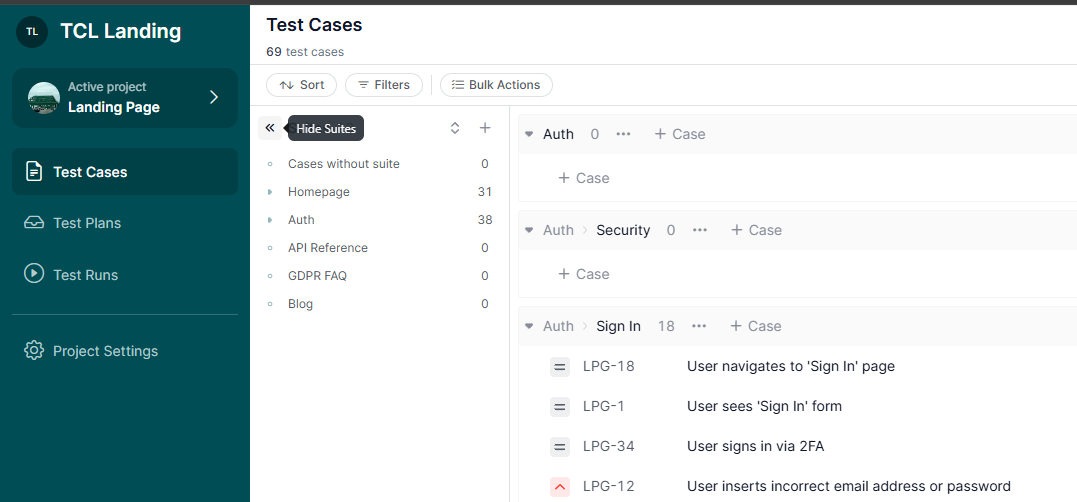
Task: Click the priority icon of LPG-18
Action: pyautogui.click(x=560, y=367)
